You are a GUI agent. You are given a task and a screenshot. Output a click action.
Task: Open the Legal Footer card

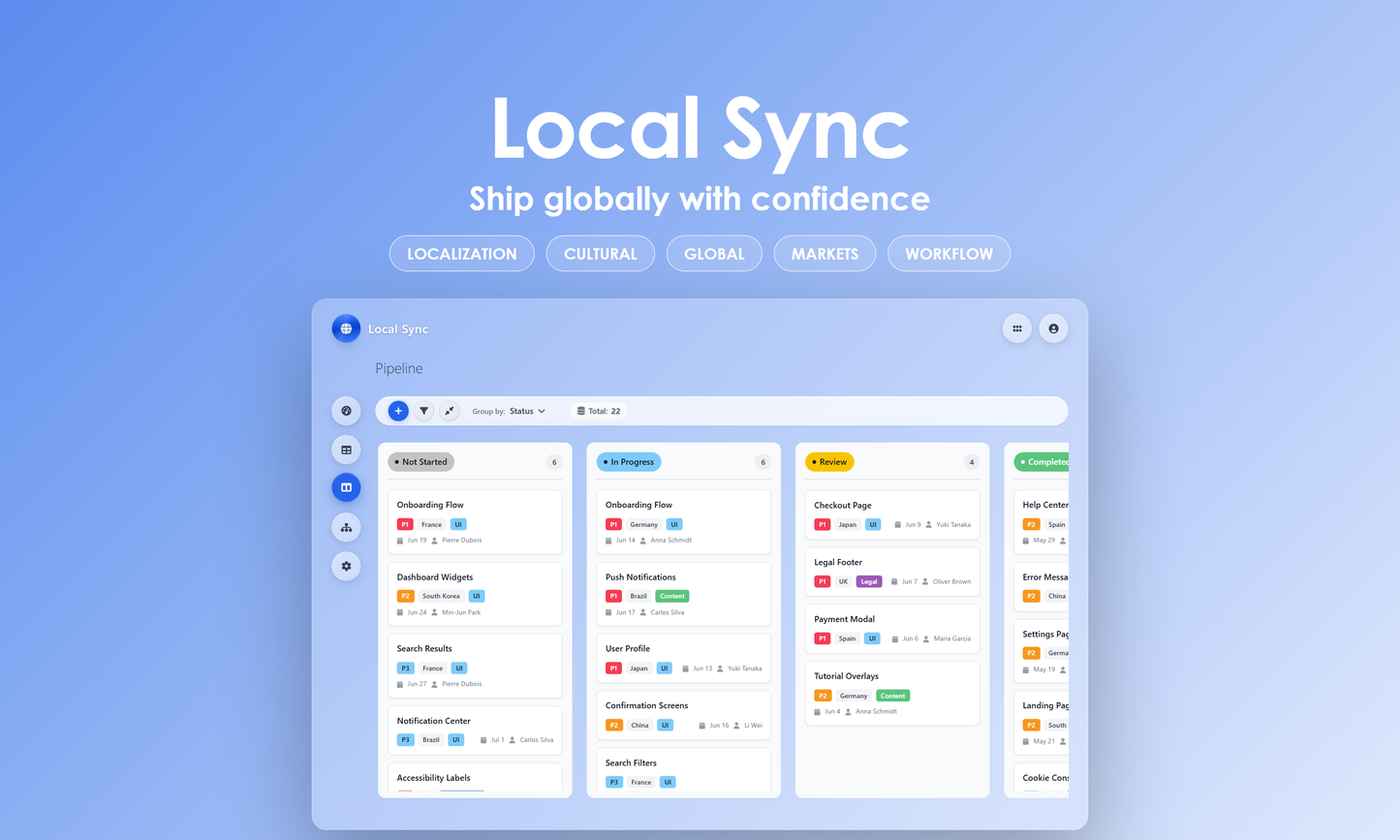(892, 572)
